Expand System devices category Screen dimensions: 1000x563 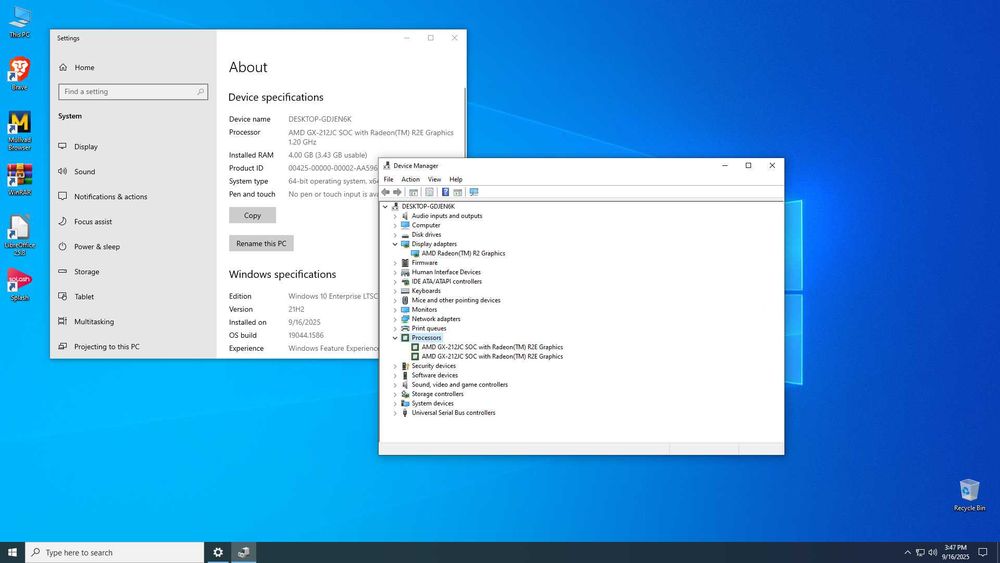(395, 404)
